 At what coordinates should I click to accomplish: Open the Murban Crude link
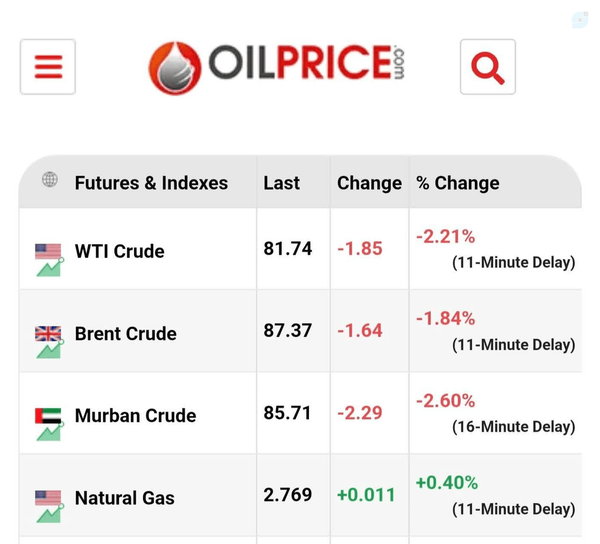click(x=135, y=416)
